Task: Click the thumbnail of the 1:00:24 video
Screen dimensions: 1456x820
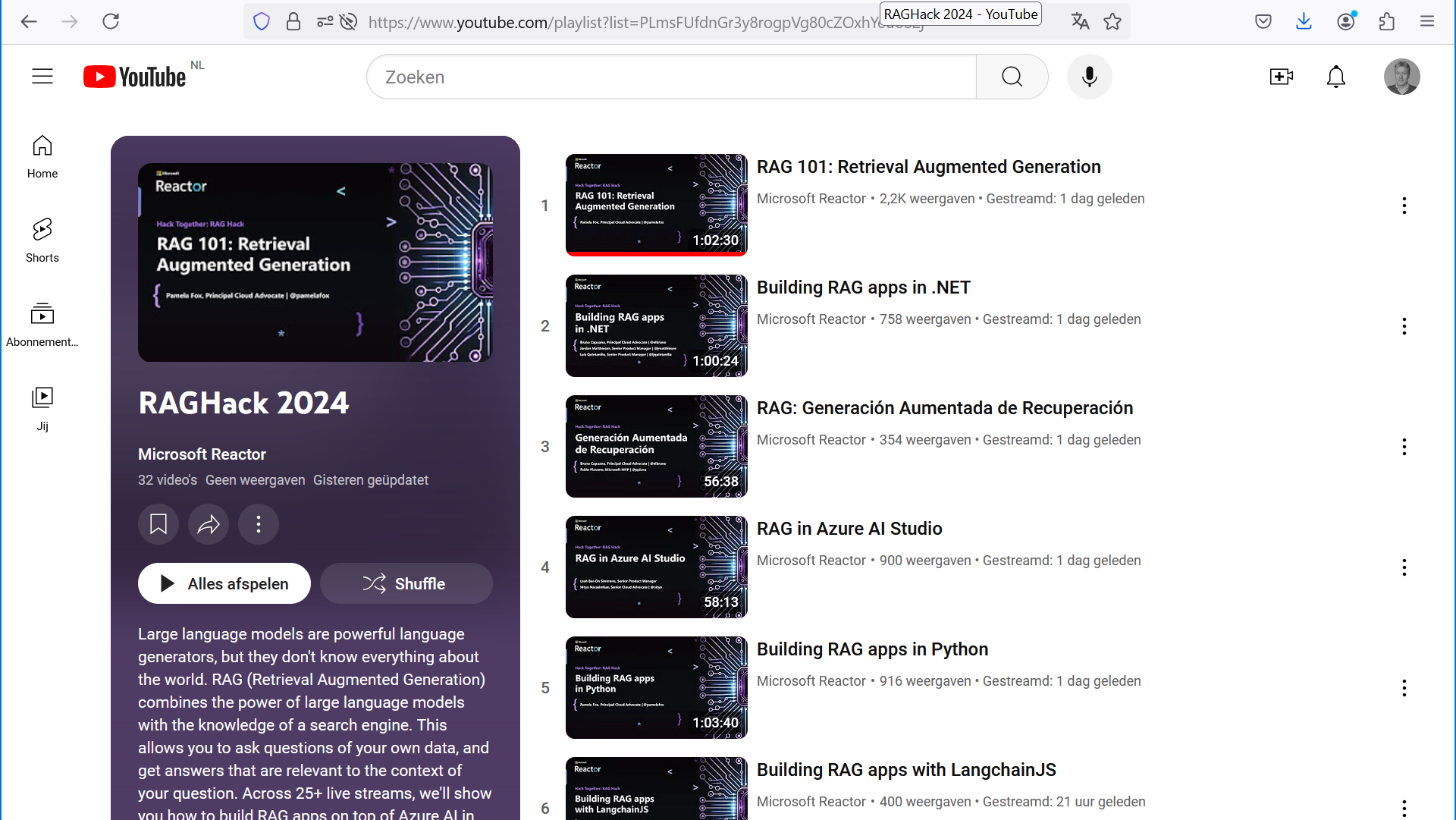Action: pos(657,325)
